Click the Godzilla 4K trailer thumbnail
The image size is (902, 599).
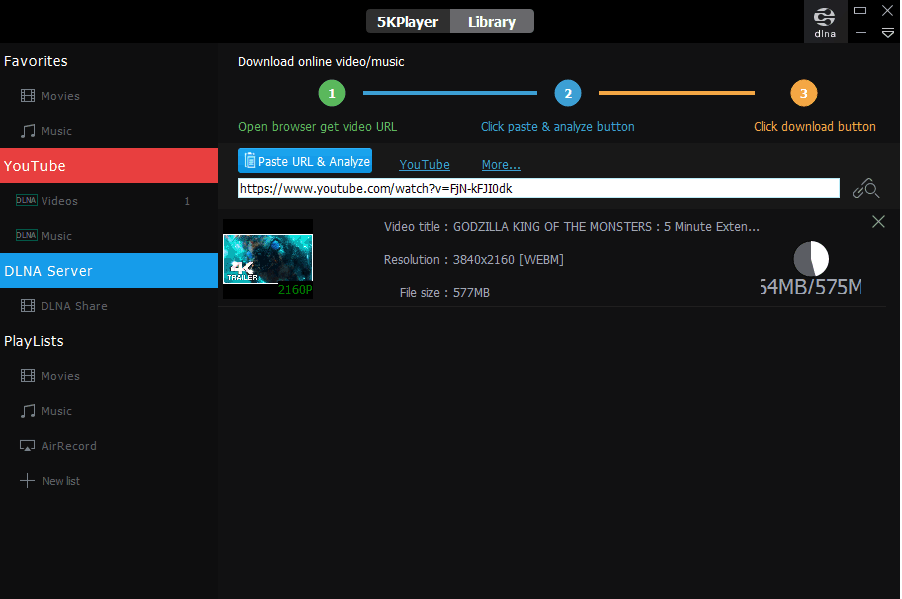(x=268, y=259)
